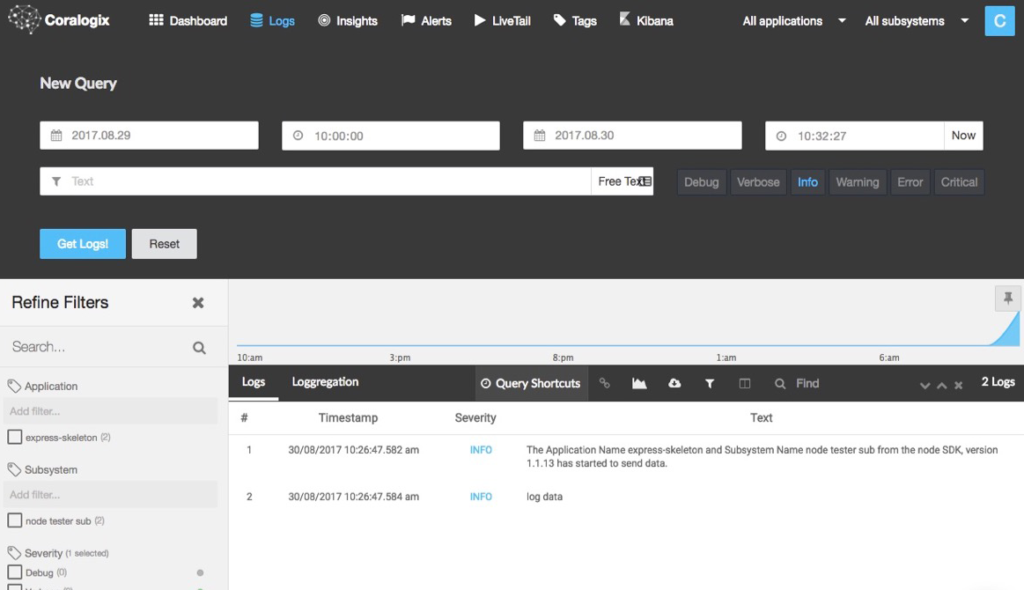The image size is (1024, 590).
Task: Click the Text query filter field
Action: point(315,181)
